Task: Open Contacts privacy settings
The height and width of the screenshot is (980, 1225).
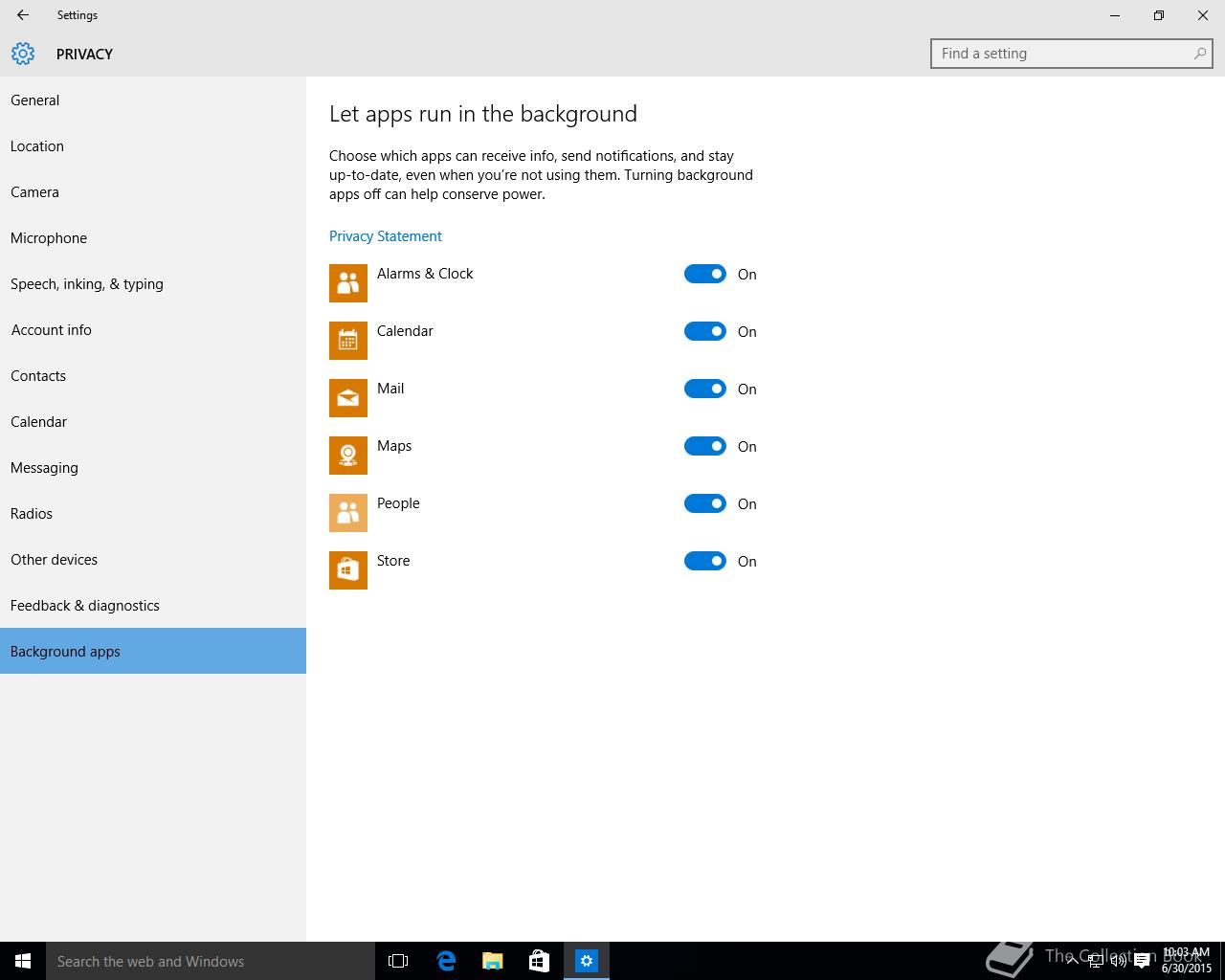Action: click(x=153, y=376)
